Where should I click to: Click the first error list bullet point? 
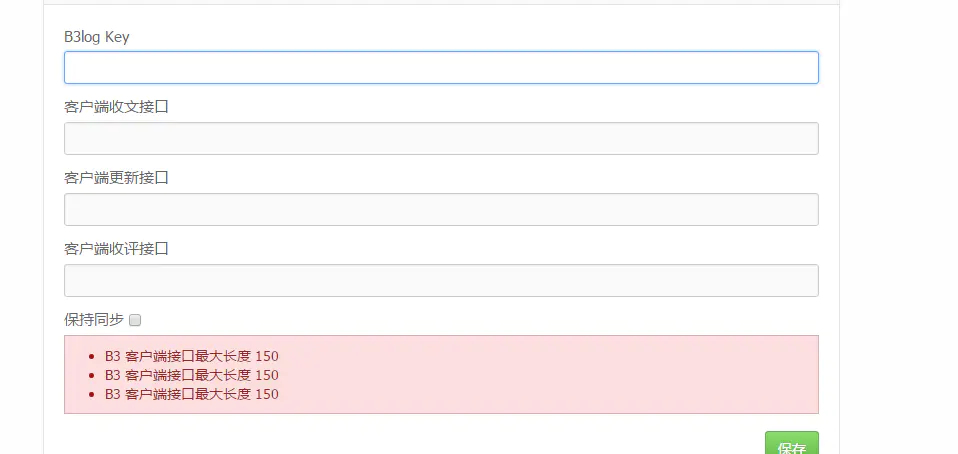[x=92, y=356]
